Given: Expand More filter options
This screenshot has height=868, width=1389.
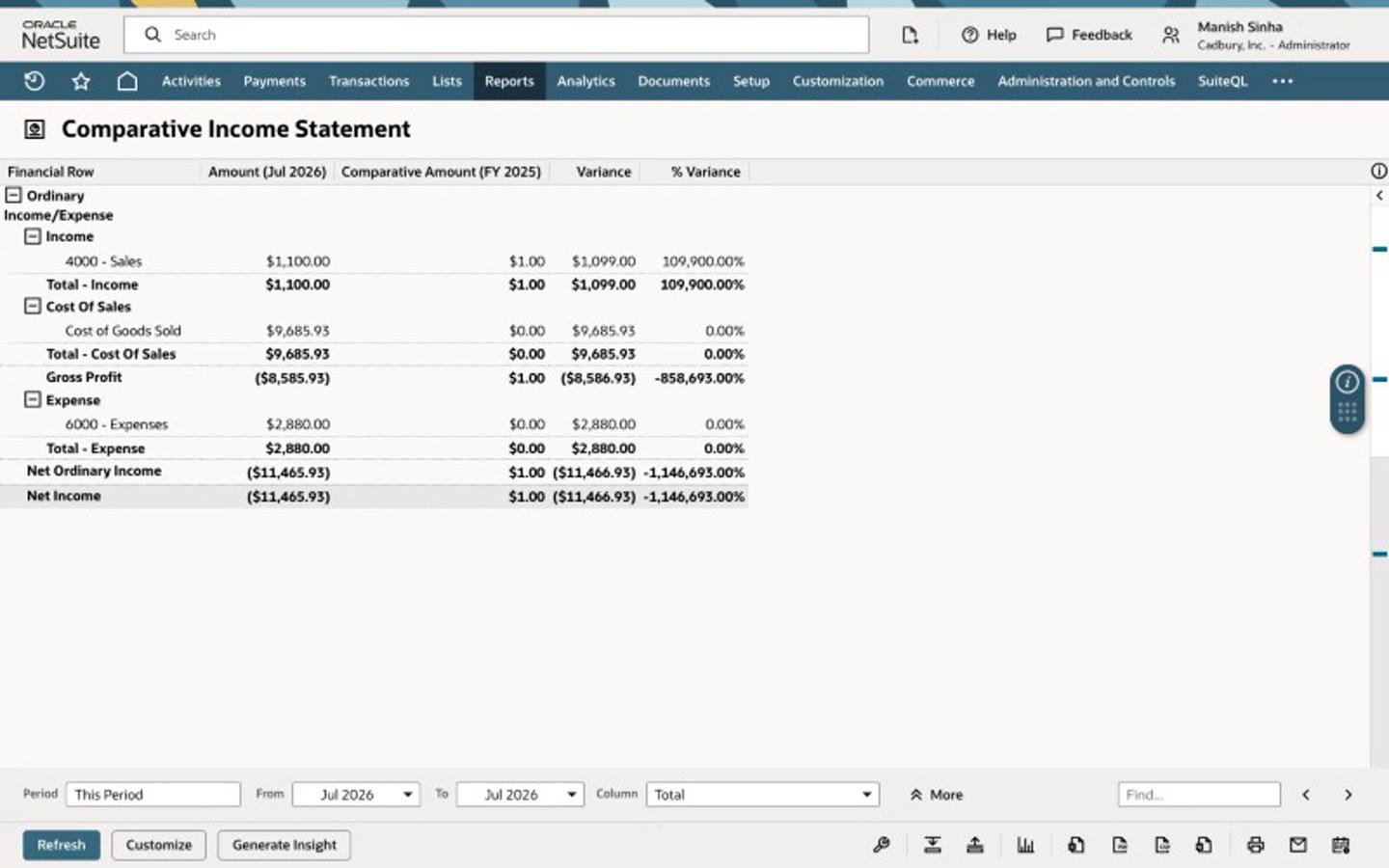Looking at the screenshot, I should click(x=936, y=795).
